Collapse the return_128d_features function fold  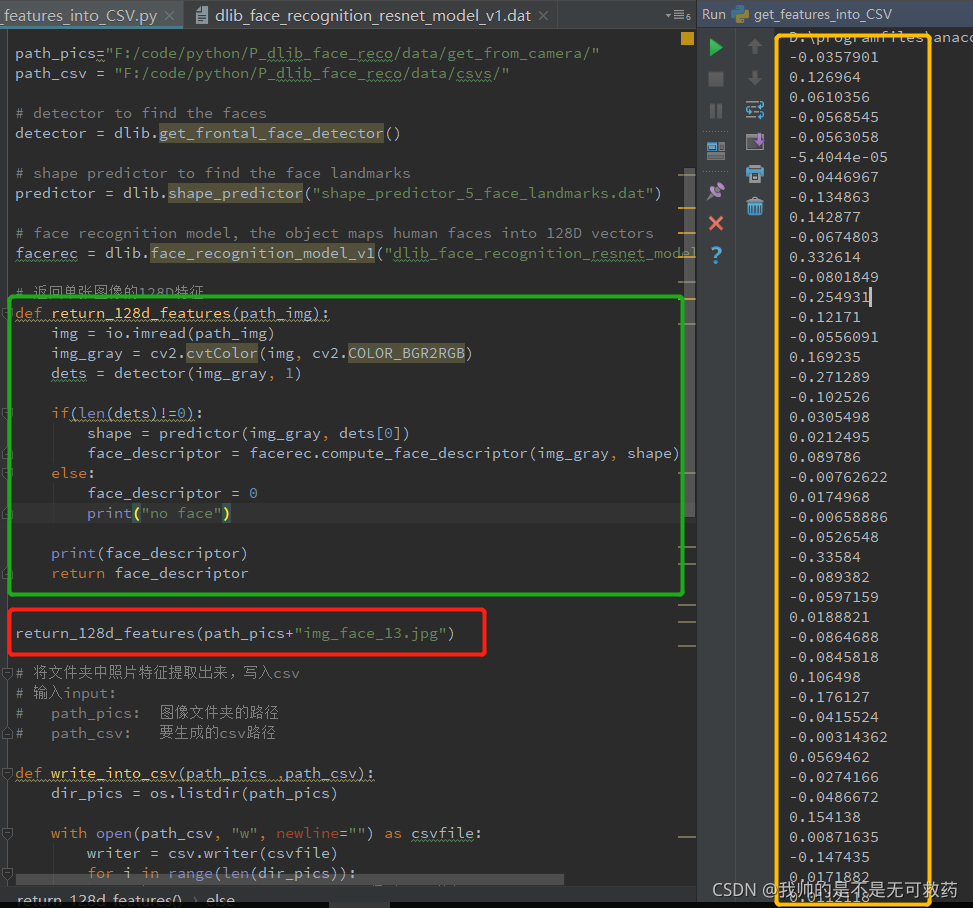(7, 313)
